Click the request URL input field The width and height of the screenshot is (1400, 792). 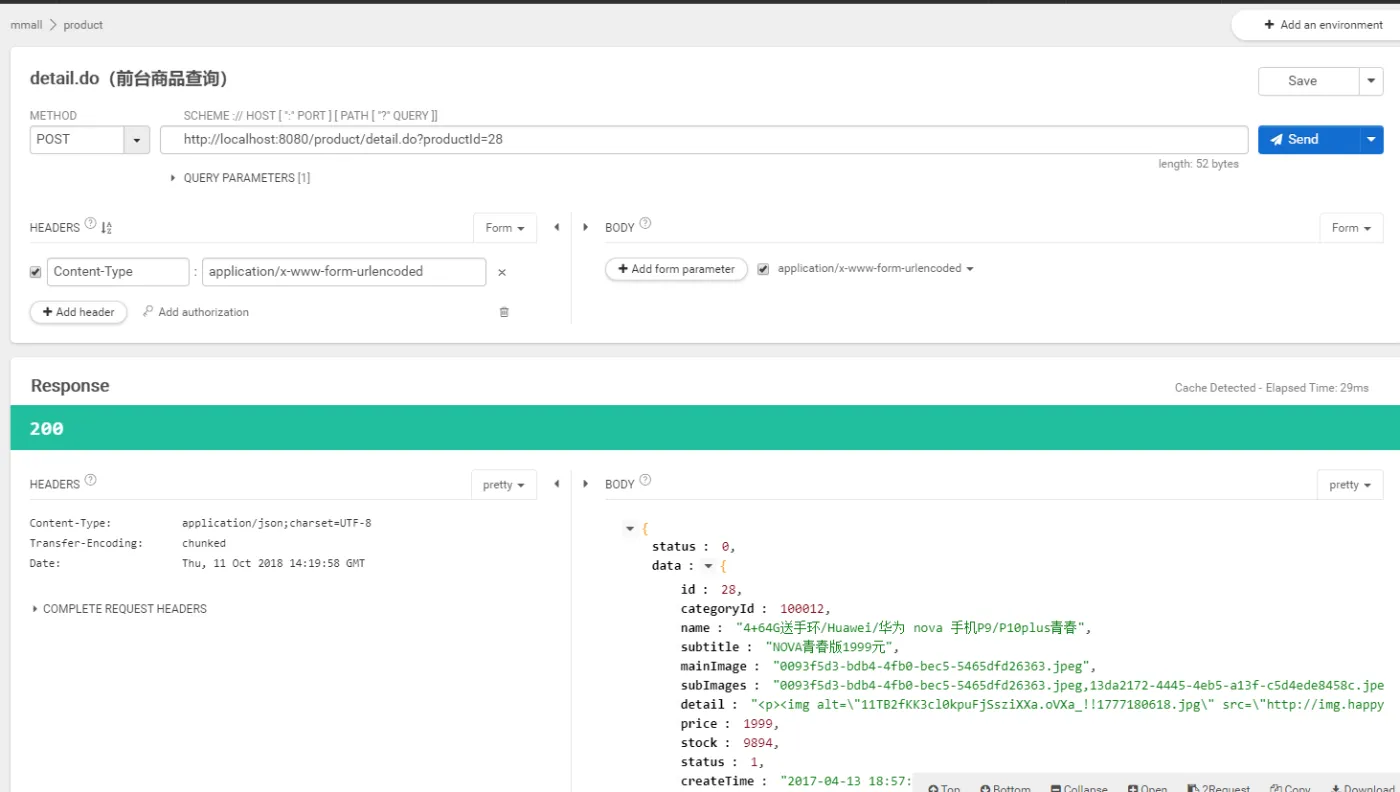click(x=704, y=140)
